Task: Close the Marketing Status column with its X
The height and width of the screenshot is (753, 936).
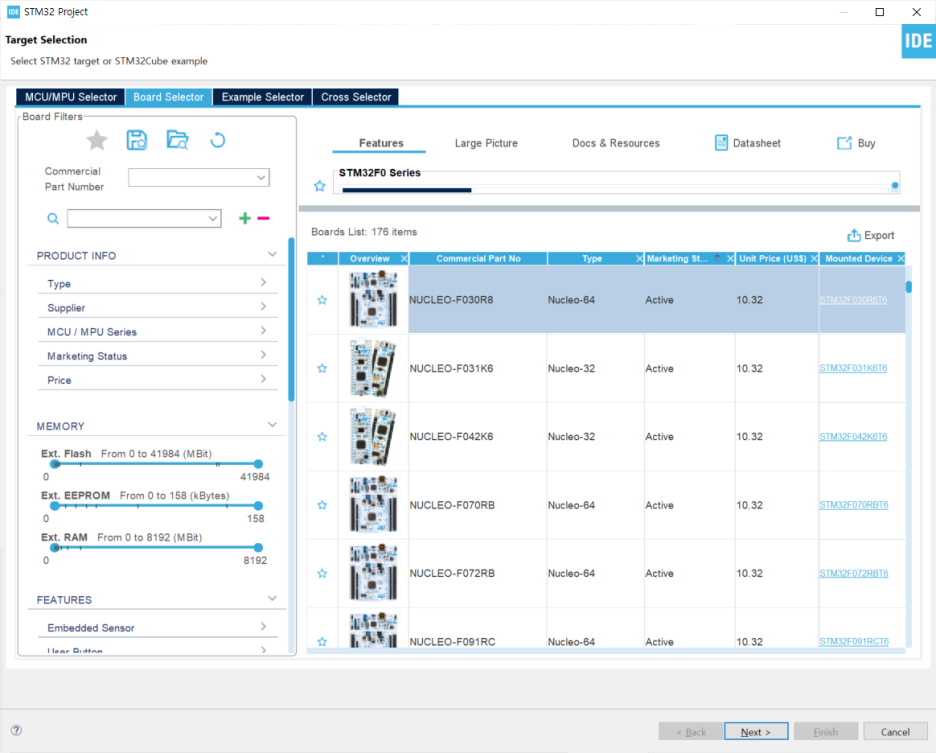Action: (x=730, y=259)
